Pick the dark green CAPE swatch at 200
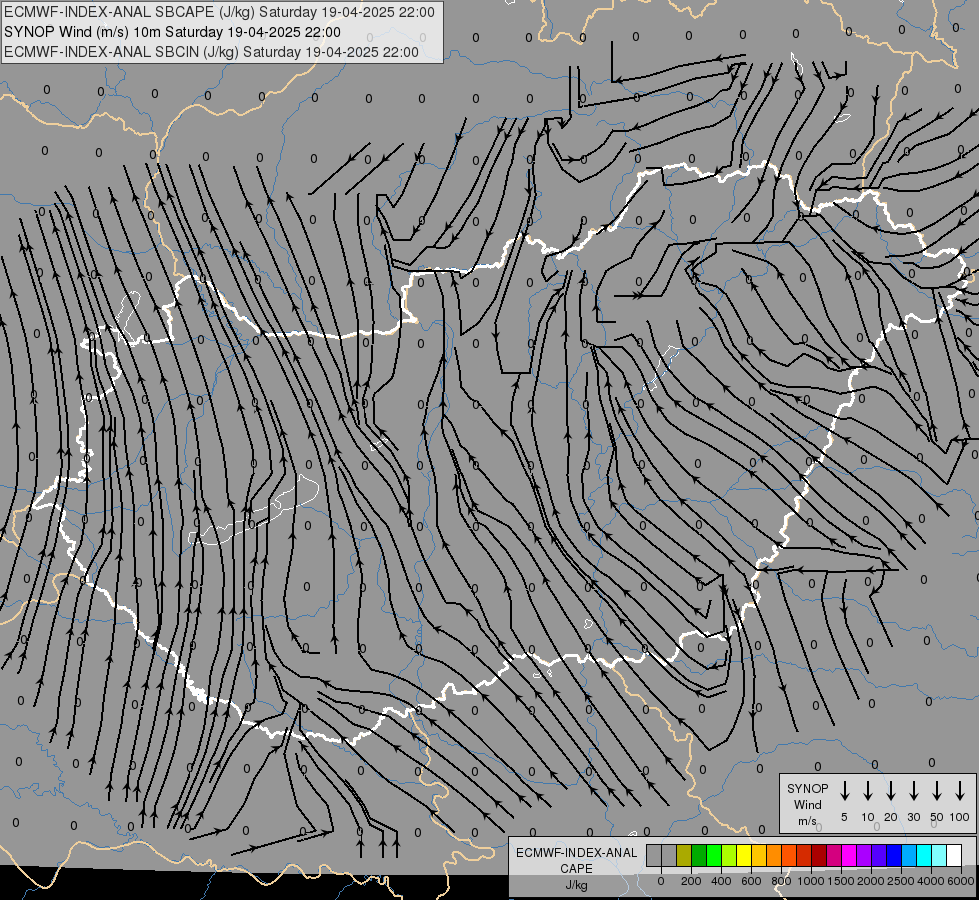This screenshot has height=900, width=979. (699, 855)
